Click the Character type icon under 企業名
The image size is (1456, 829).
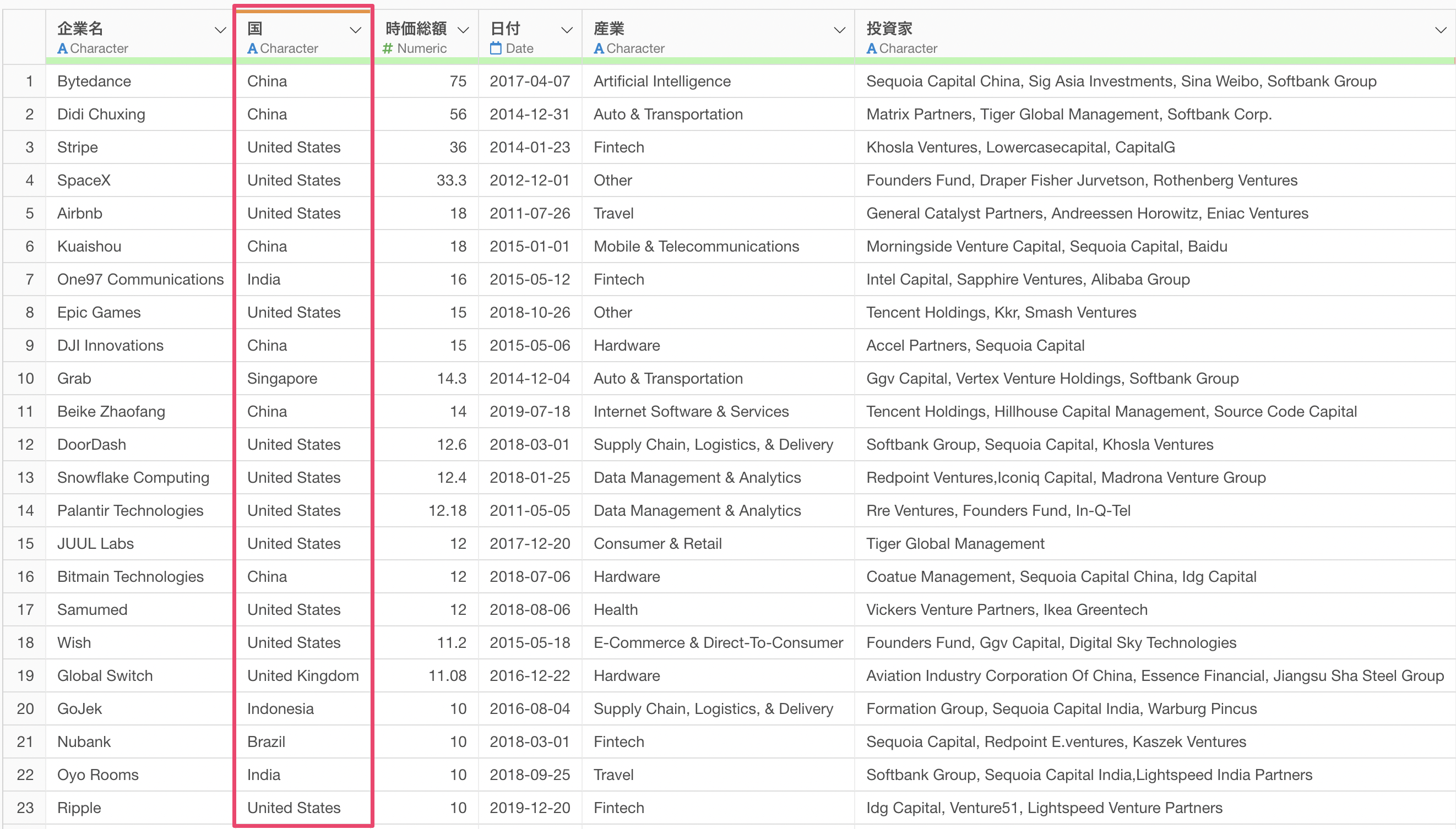coord(63,49)
